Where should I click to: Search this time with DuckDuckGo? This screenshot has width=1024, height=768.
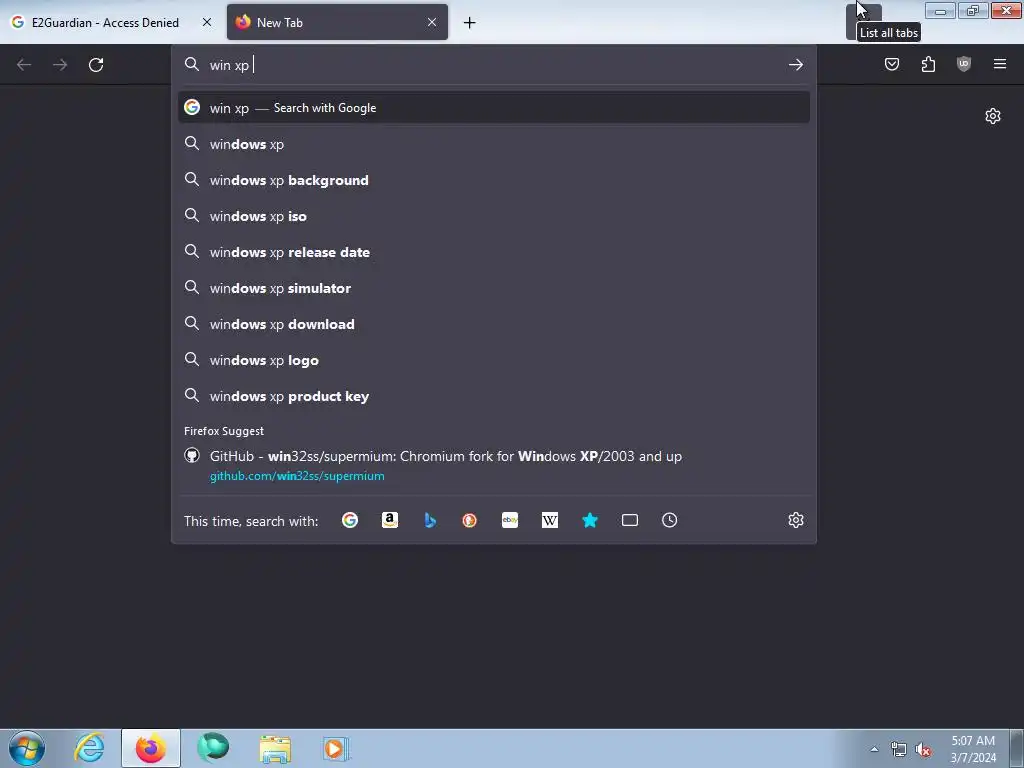[x=470, y=520]
